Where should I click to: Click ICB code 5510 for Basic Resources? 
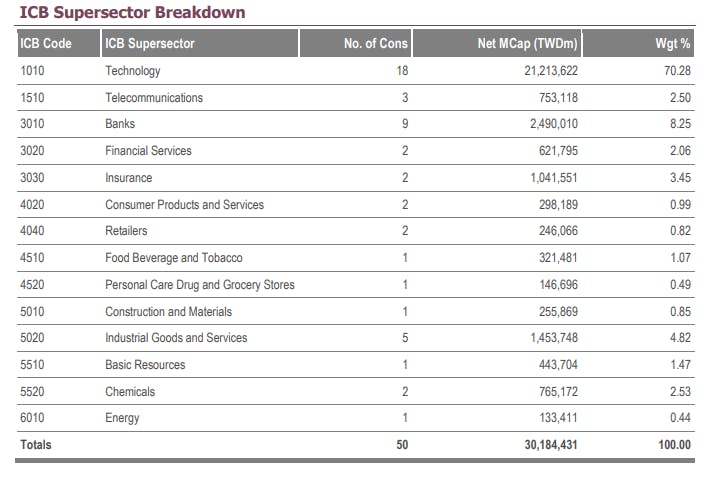pyautogui.click(x=33, y=365)
